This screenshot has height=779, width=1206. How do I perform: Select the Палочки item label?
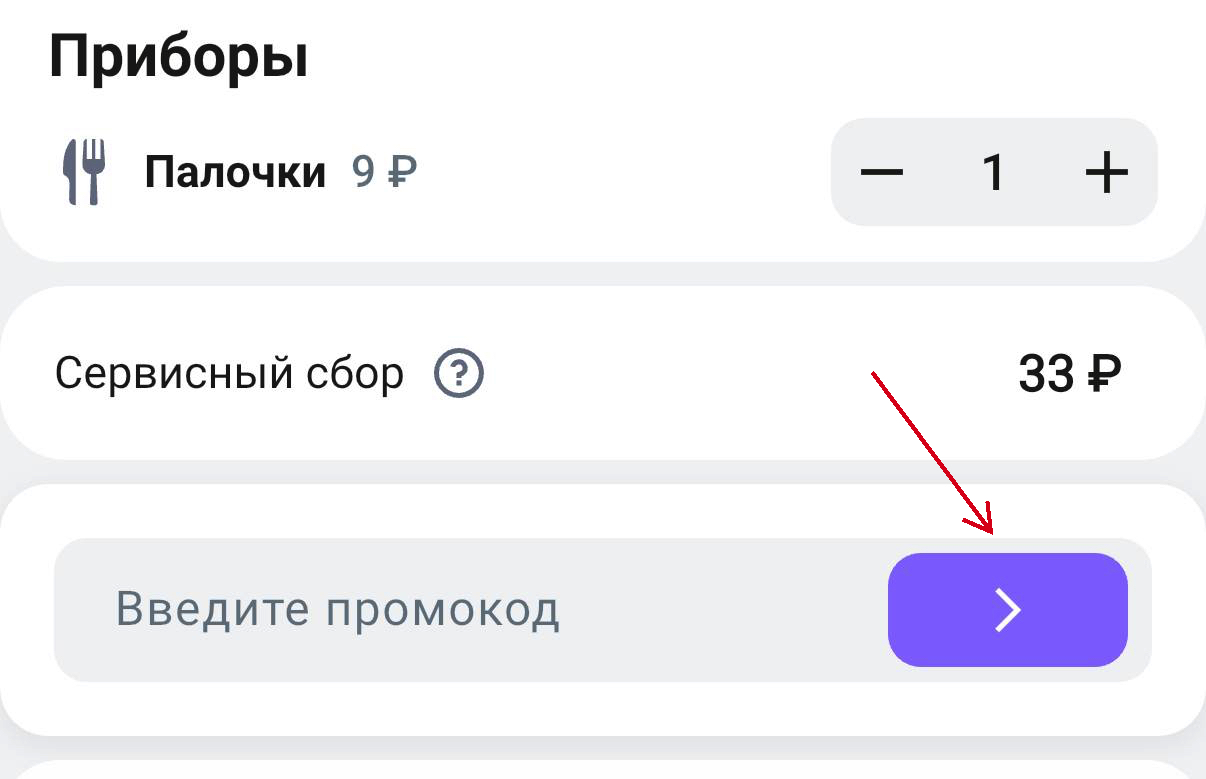235,173
